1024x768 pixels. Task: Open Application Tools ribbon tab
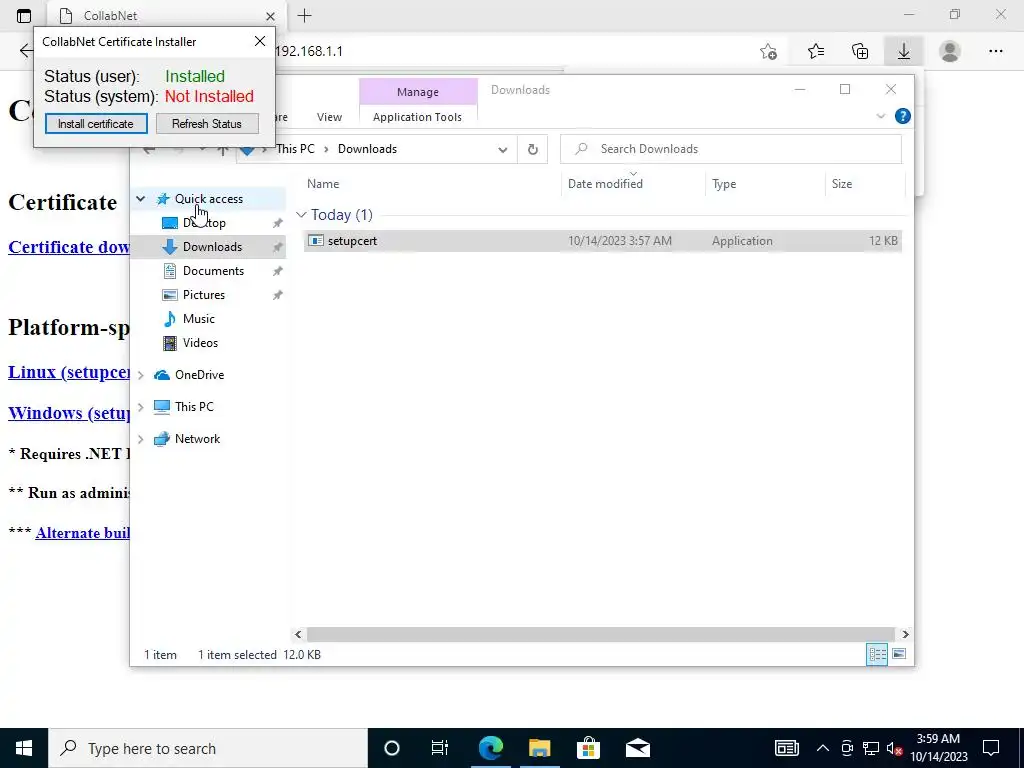[417, 117]
